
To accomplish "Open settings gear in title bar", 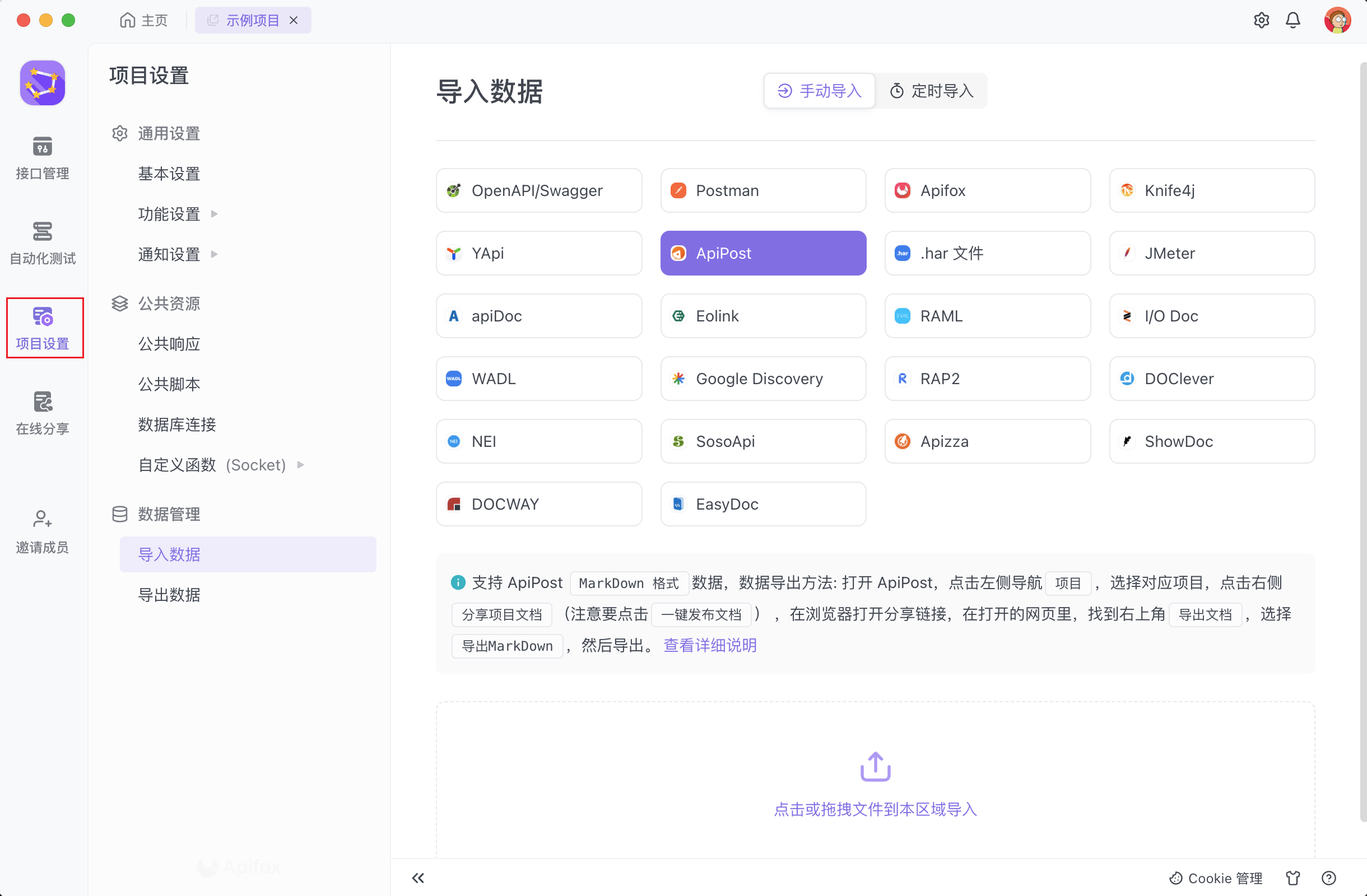I will click(x=1261, y=21).
